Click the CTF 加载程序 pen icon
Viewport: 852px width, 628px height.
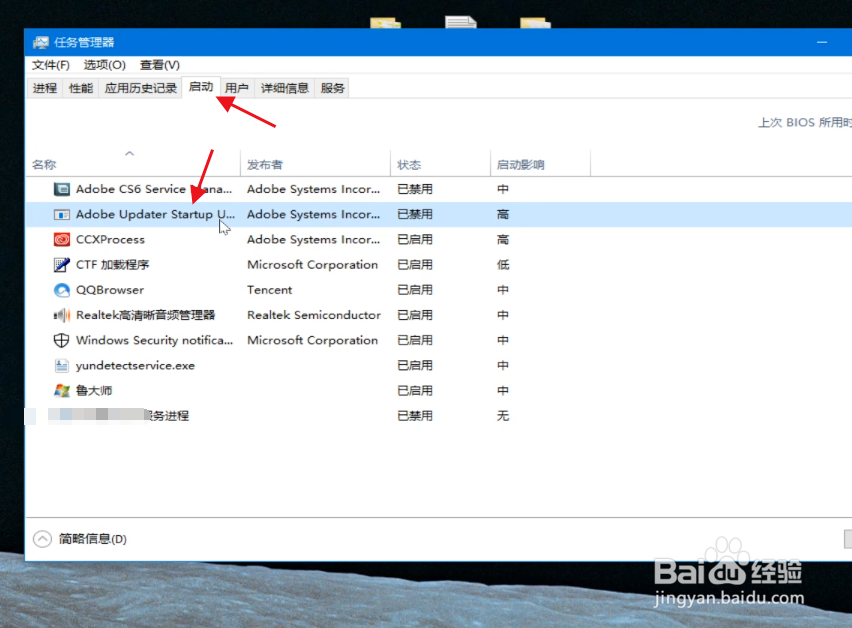point(62,265)
